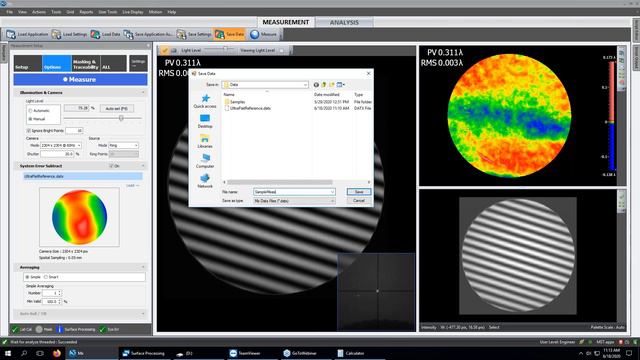Click the blue Measure button in setup panel
The height and width of the screenshot is (360, 640).
80,80
